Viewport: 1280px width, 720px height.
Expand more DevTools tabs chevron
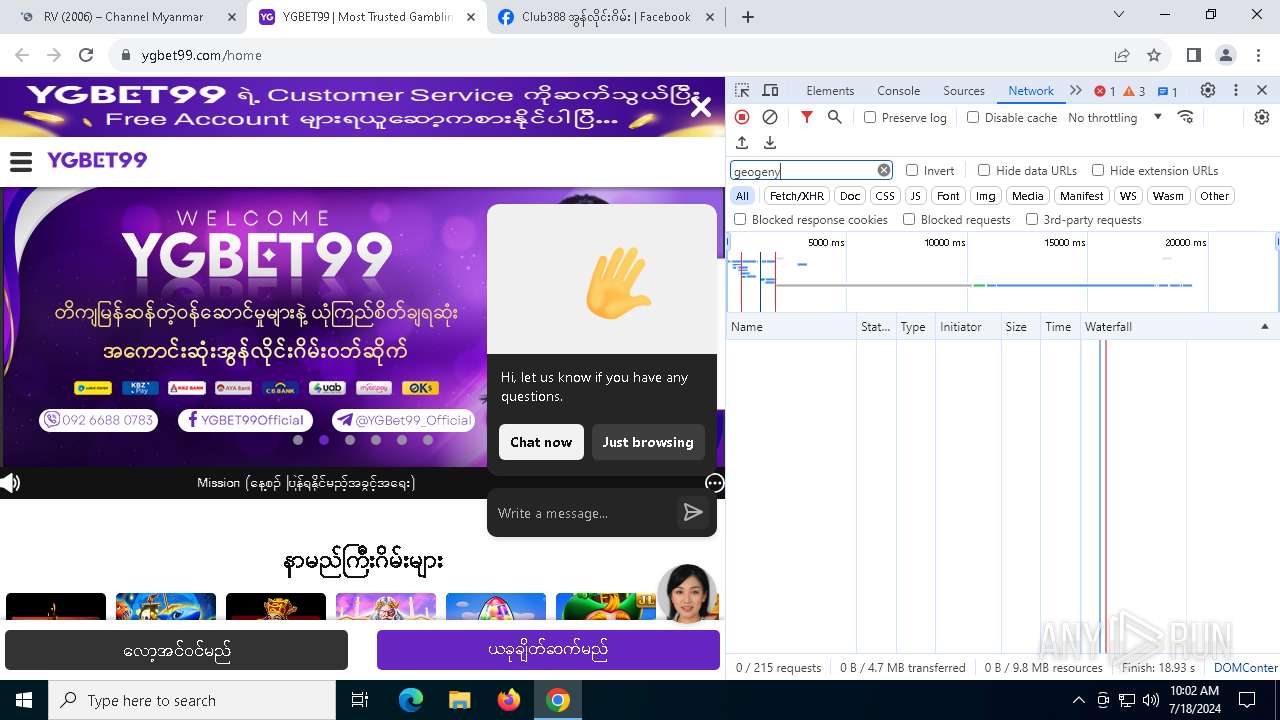1076,90
